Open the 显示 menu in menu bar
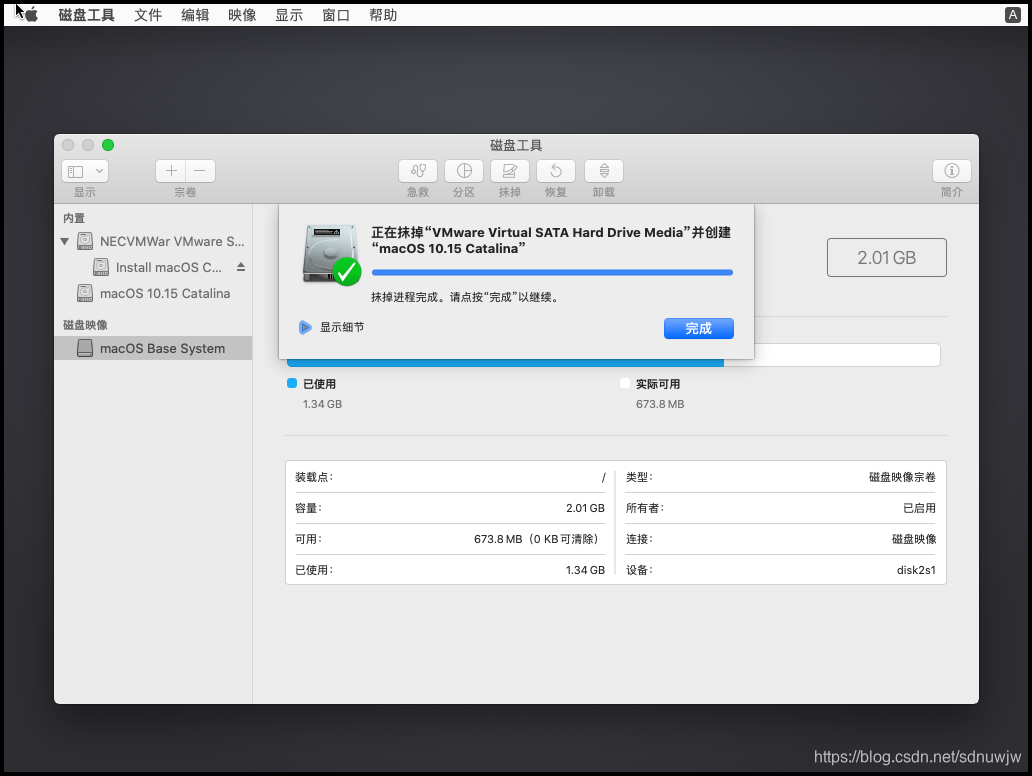This screenshot has height=776, width=1032. [x=289, y=15]
